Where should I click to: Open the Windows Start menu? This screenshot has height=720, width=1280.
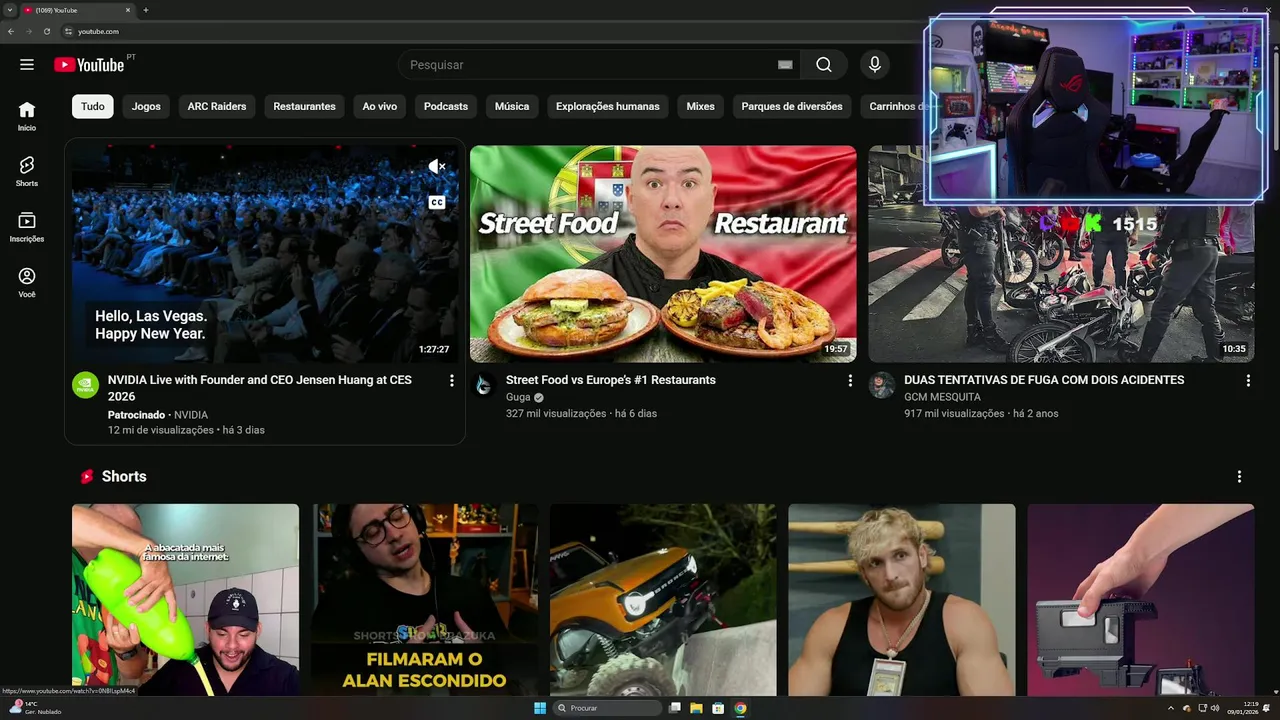pos(540,708)
